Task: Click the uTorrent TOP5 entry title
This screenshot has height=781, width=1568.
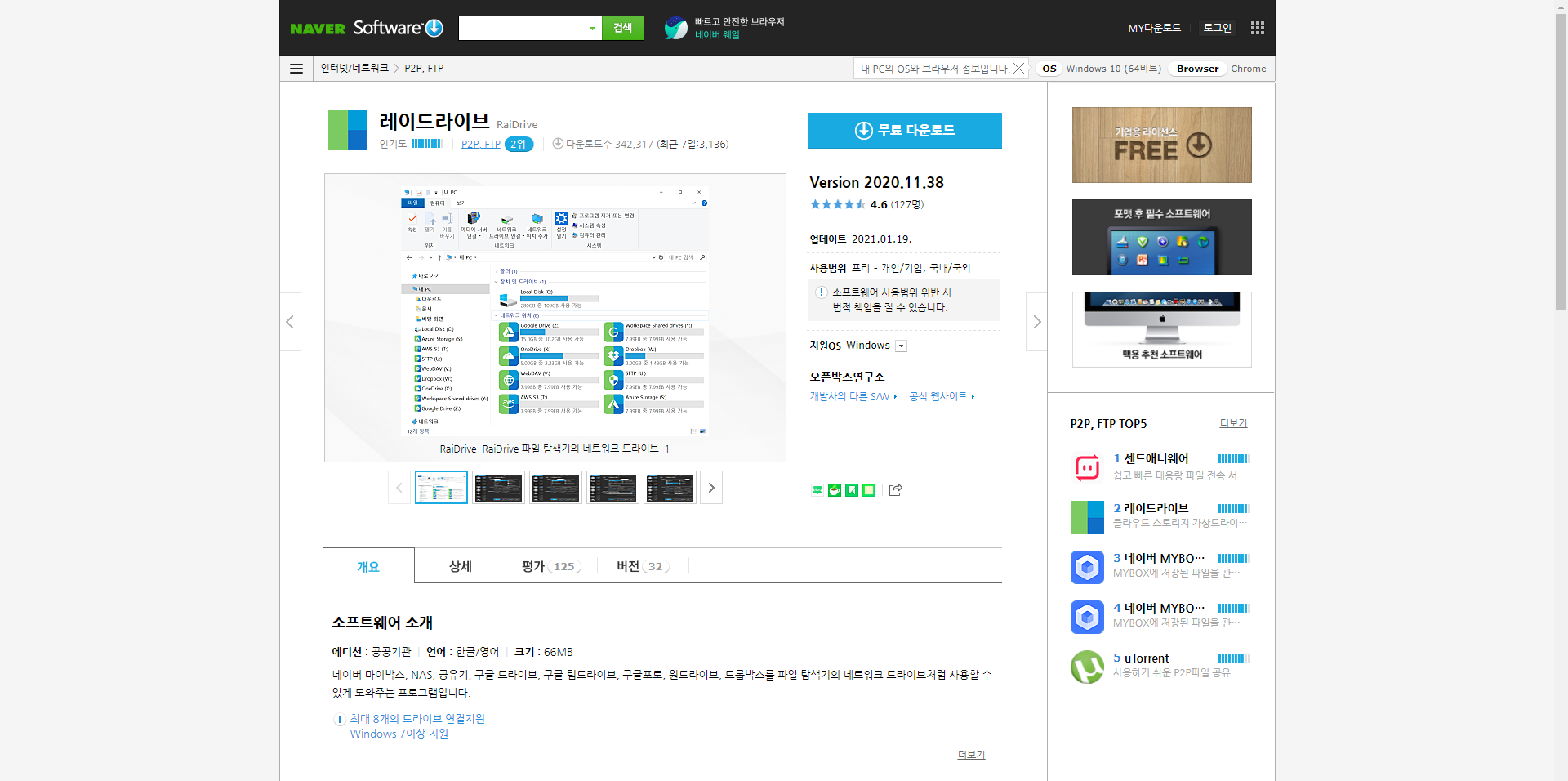Action: [1147, 658]
